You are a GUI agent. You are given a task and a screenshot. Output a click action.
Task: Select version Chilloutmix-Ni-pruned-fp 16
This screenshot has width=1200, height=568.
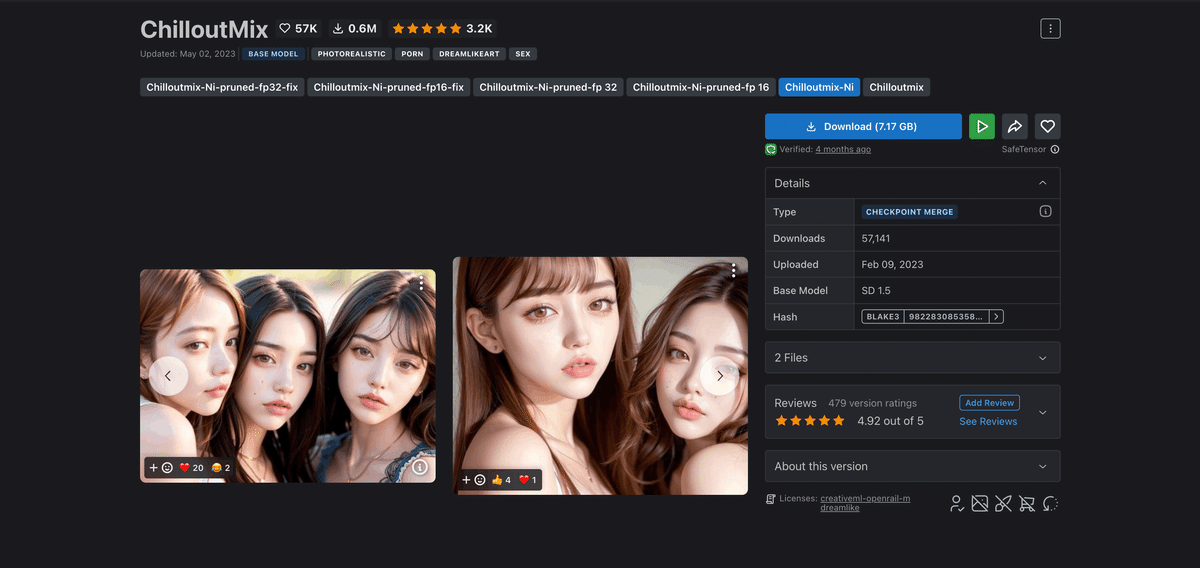(701, 87)
